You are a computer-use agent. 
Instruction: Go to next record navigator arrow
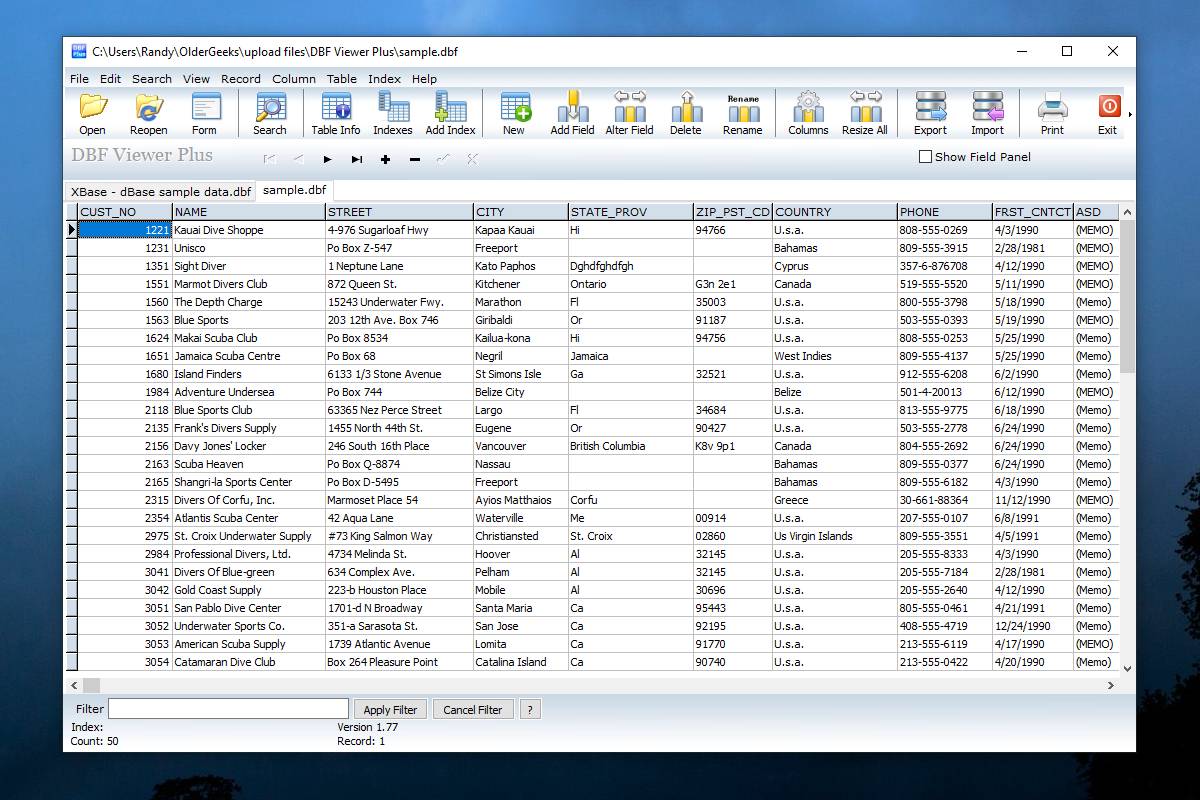coord(327,159)
